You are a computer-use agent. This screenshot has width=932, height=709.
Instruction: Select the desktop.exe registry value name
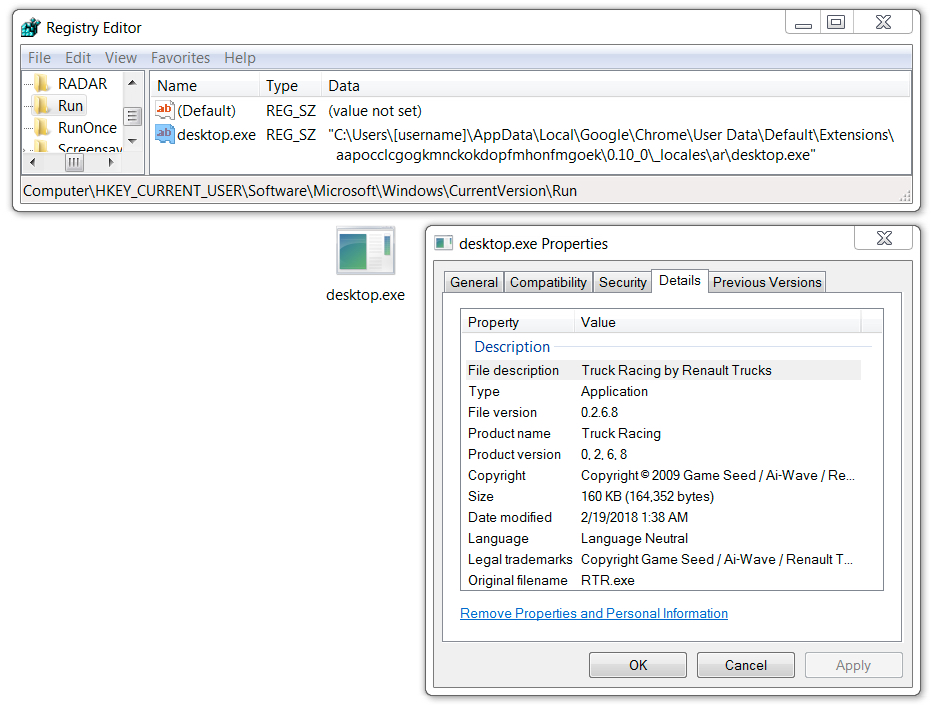216,135
